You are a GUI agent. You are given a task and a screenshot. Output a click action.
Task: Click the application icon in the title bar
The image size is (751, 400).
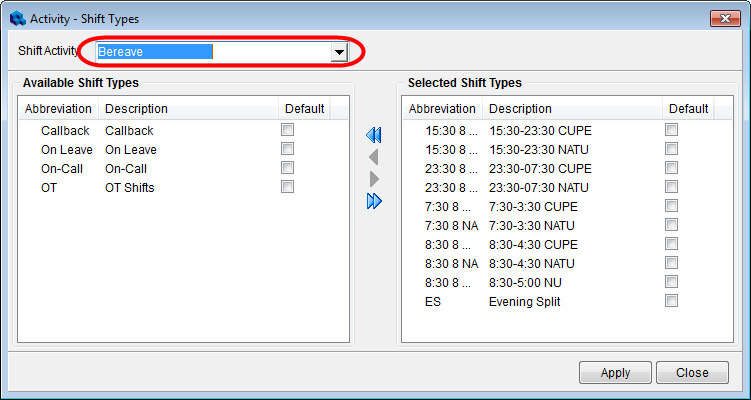point(15,18)
